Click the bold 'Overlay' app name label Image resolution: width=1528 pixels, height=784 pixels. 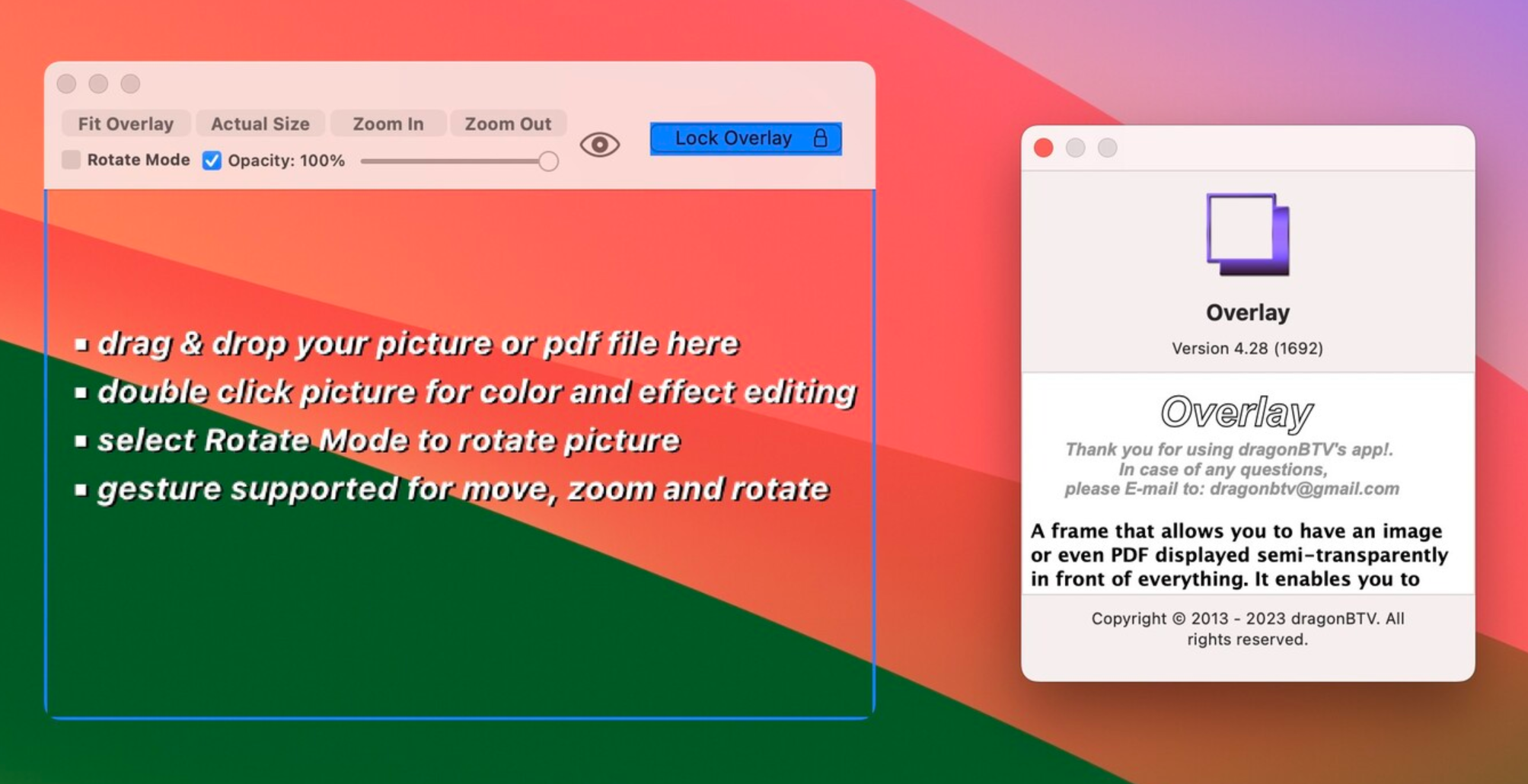(1248, 313)
